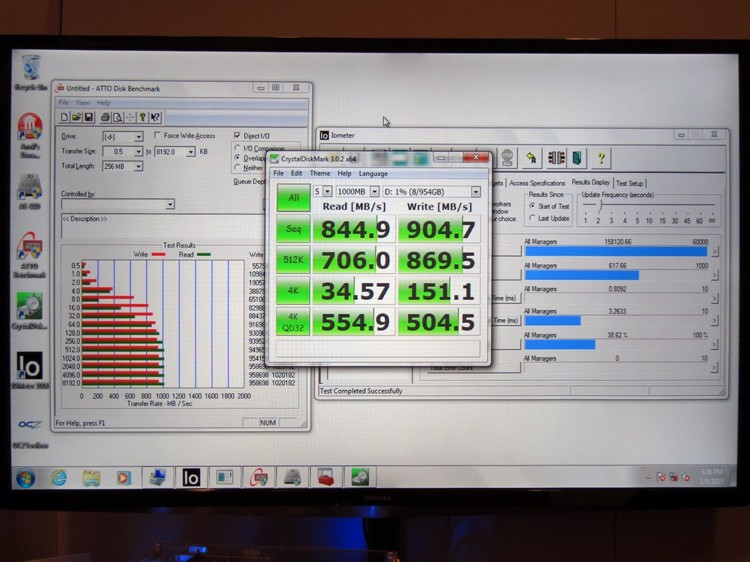Screen dimensions: 750x562
Task: Enable the Force Write Access checkbox
Action: [157, 135]
